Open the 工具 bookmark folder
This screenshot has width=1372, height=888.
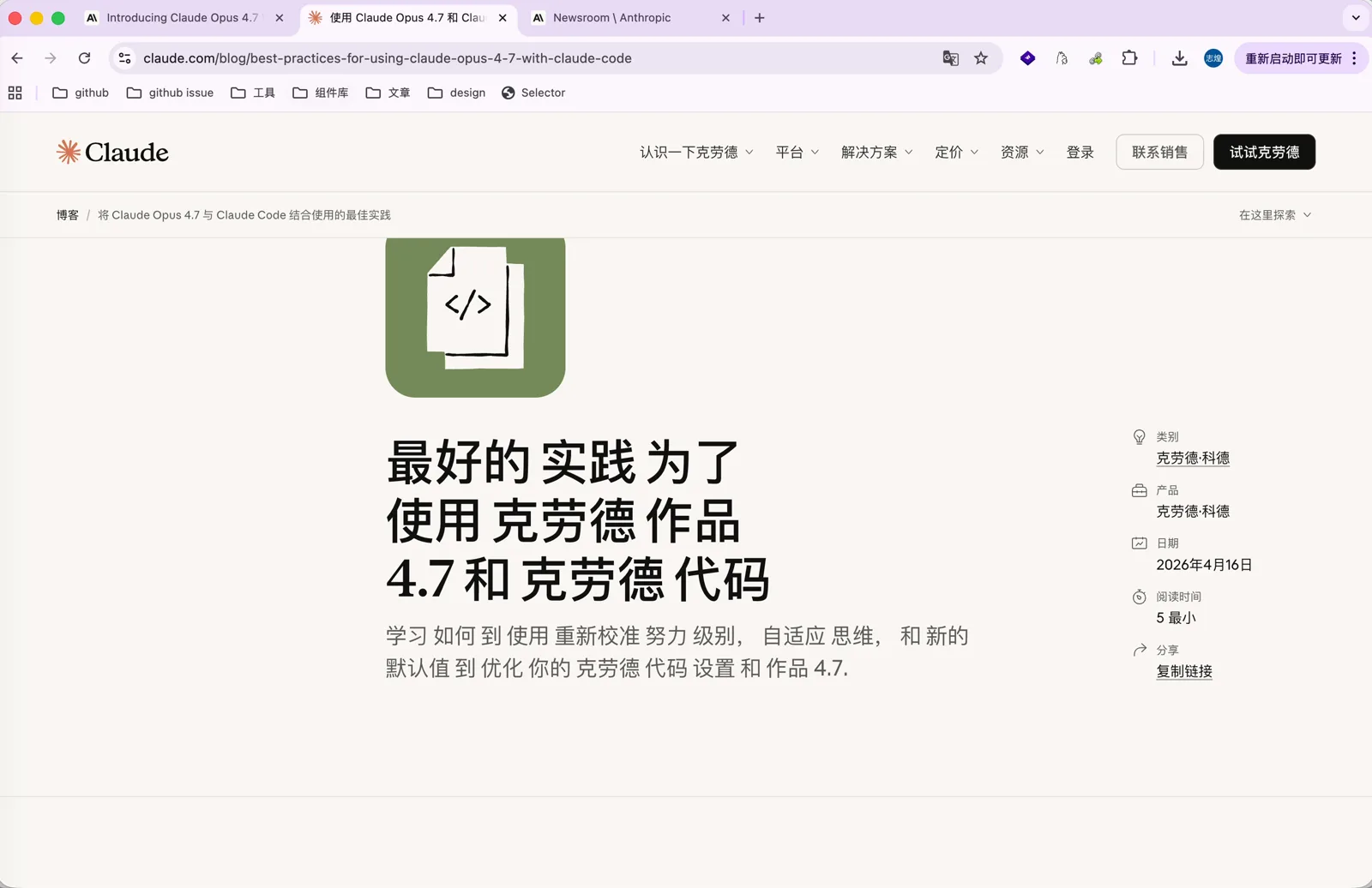coord(253,93)
